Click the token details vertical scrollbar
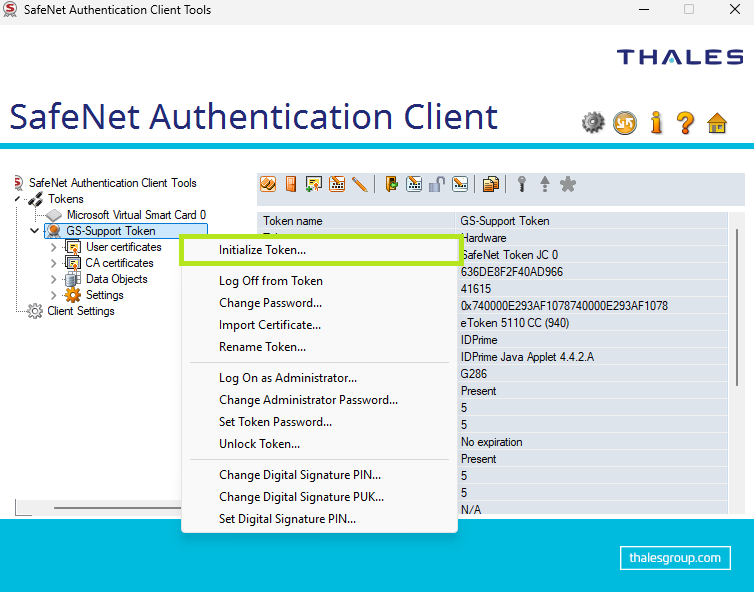The height and width of the screenshot is (592, 754). pyautogui.click(x=737, y=308)
